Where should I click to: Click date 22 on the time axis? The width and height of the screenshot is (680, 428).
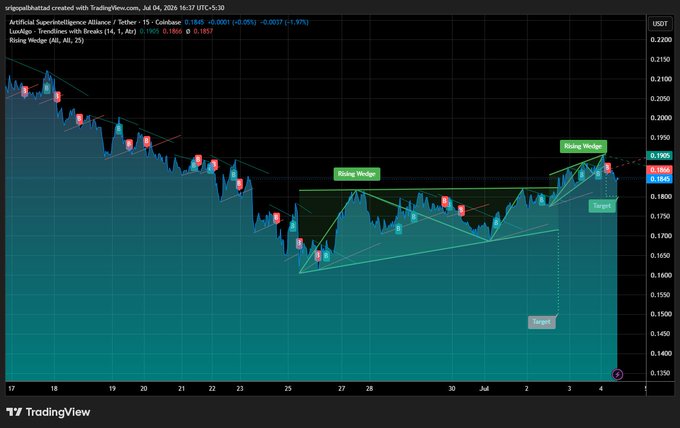click(212, 389)
